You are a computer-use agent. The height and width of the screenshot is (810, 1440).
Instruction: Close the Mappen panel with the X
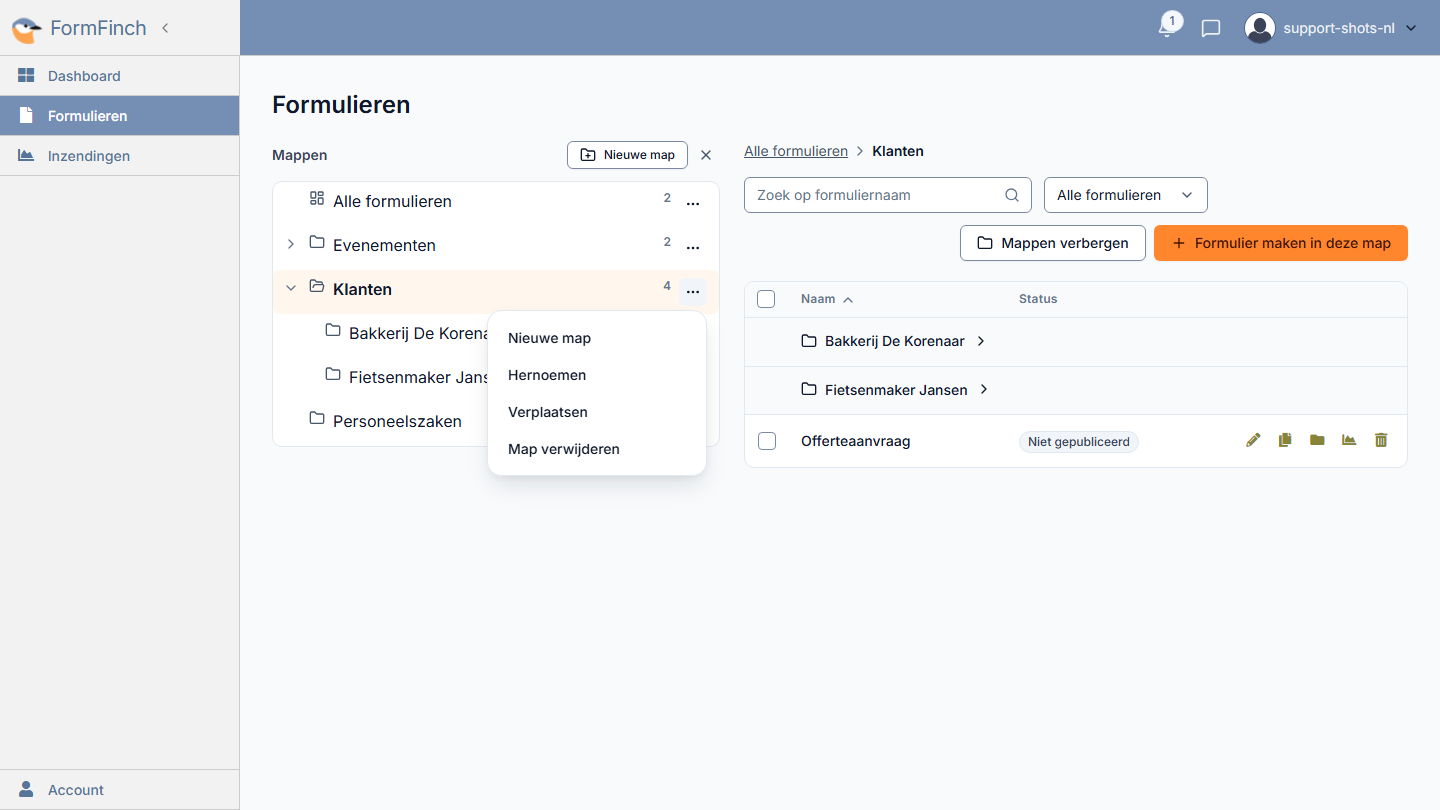[706, 155]
